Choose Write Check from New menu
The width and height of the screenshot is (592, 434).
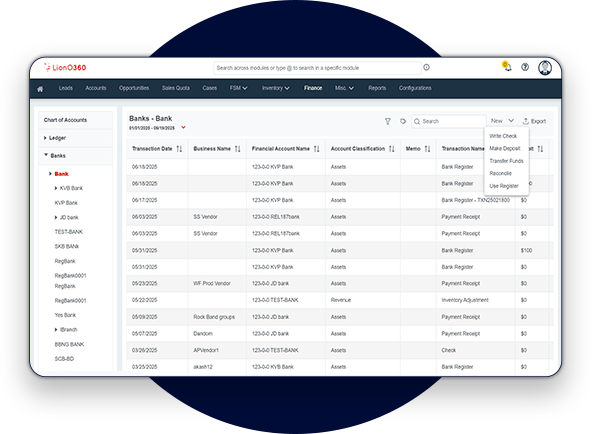[503, 136]
